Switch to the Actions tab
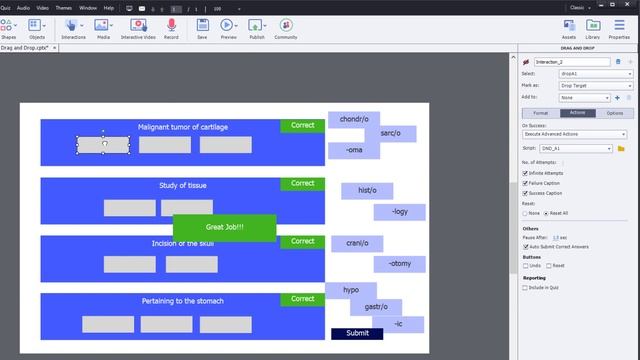Screen dimensions: 640x360 [x=578, y=113]
